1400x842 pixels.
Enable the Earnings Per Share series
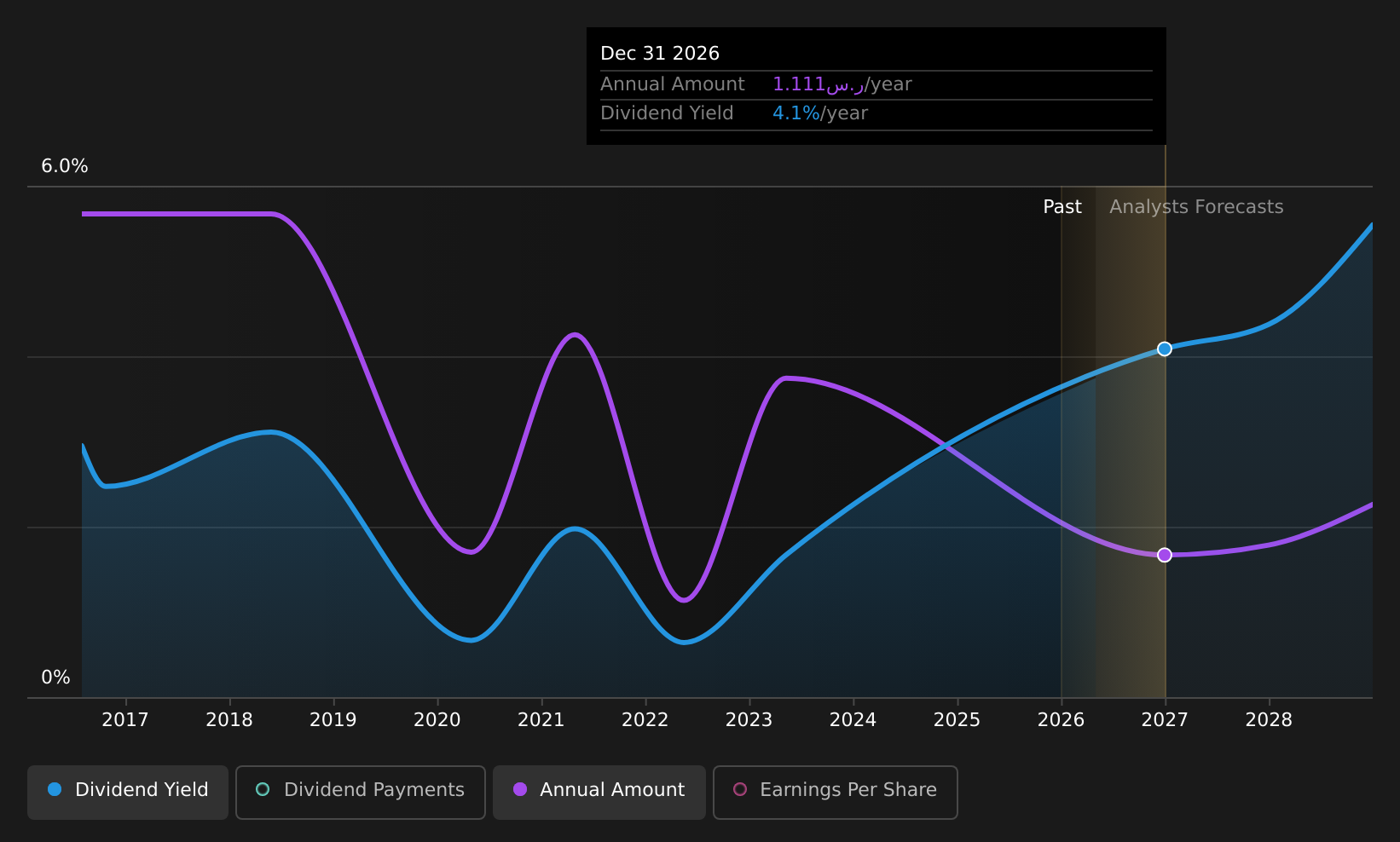pos(836,792)
